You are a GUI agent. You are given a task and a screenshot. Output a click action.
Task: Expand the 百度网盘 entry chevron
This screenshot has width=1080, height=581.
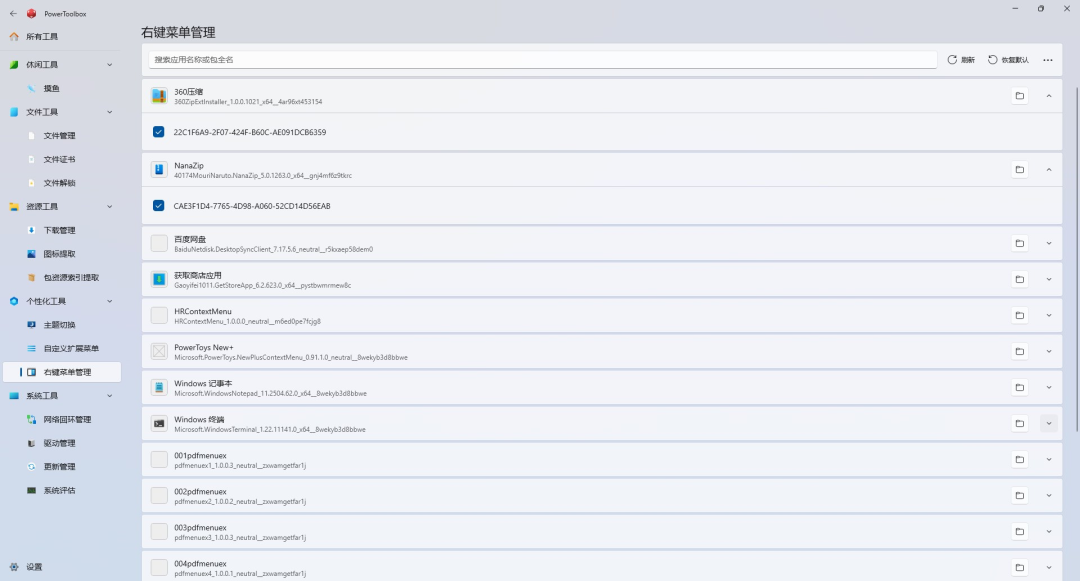click(1048, 243)
